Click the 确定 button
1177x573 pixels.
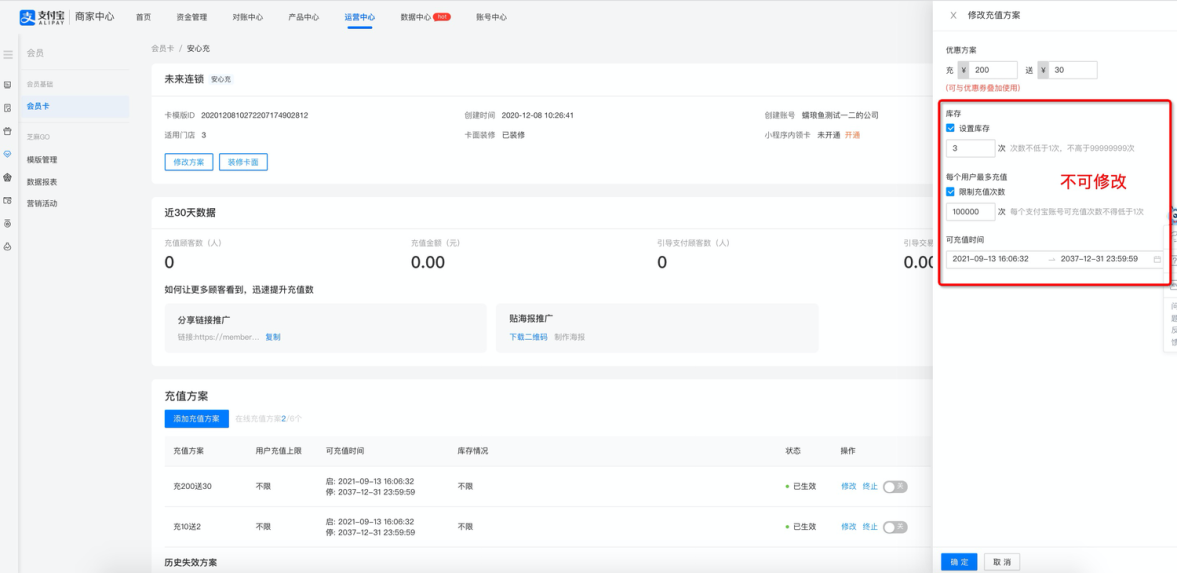tap(959, 562)
